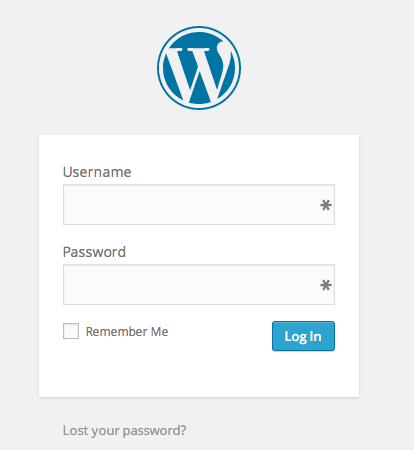Click the Username label
The width and height of the screenshot is (414, 450).
pyautogui.click(x=97, y=172)
